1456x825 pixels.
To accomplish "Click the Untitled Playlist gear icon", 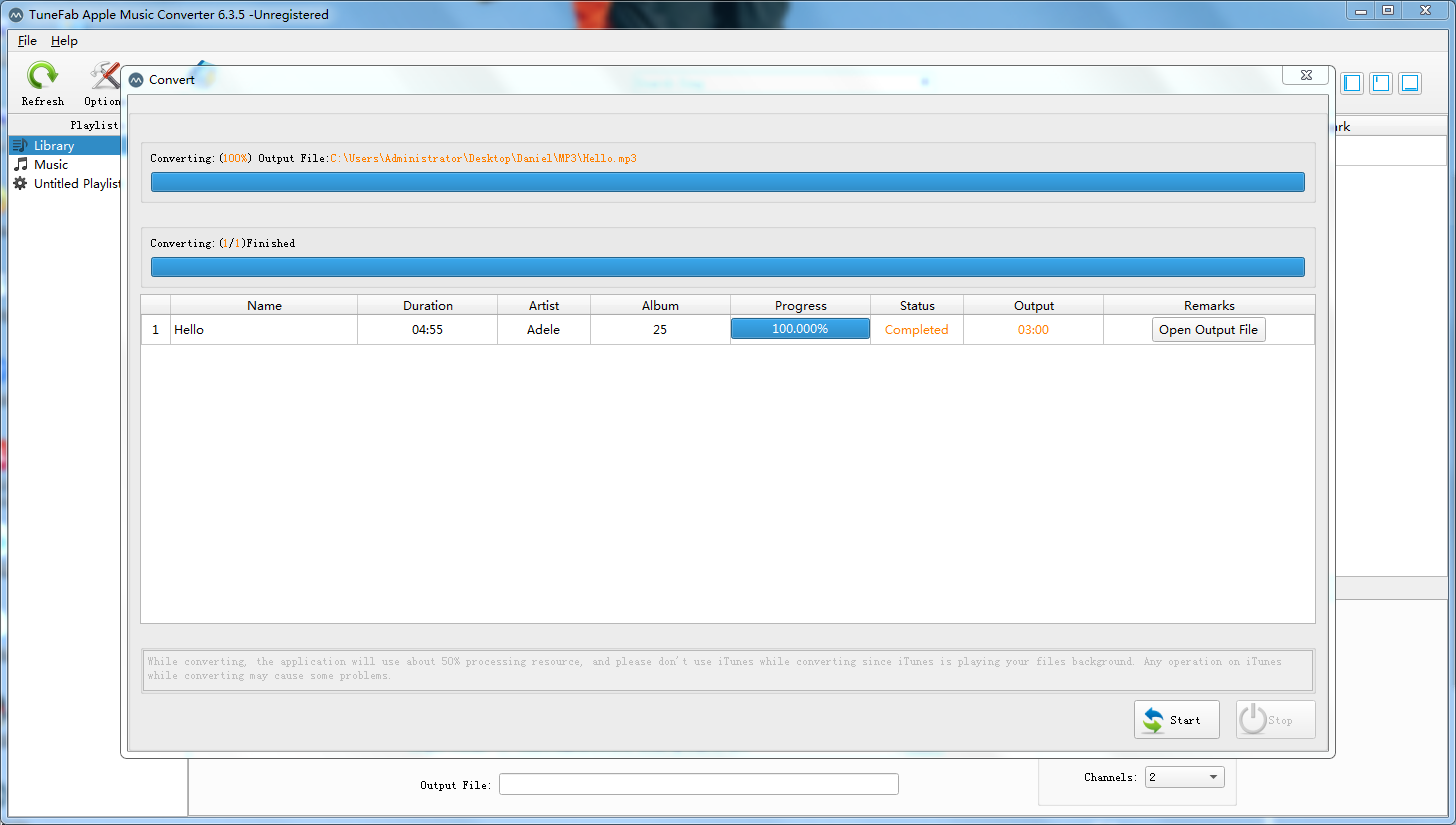I will click(x=20, y=183).
